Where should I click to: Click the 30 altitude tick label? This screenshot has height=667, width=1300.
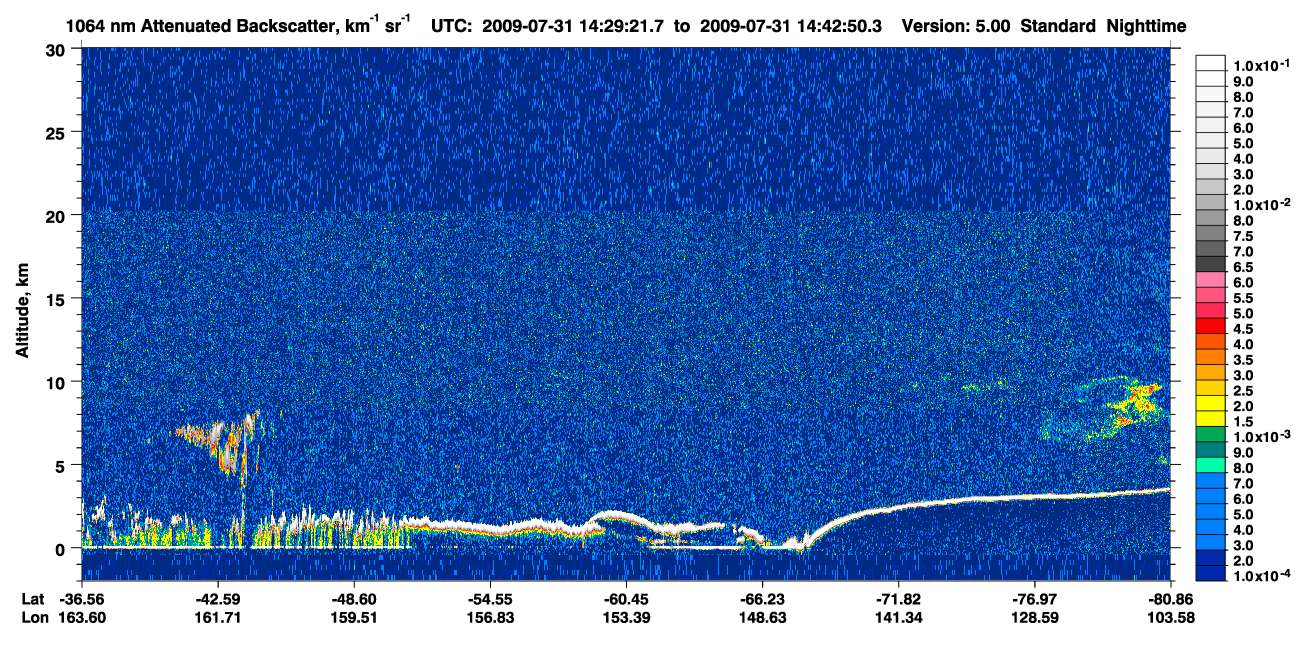(57, 50)
